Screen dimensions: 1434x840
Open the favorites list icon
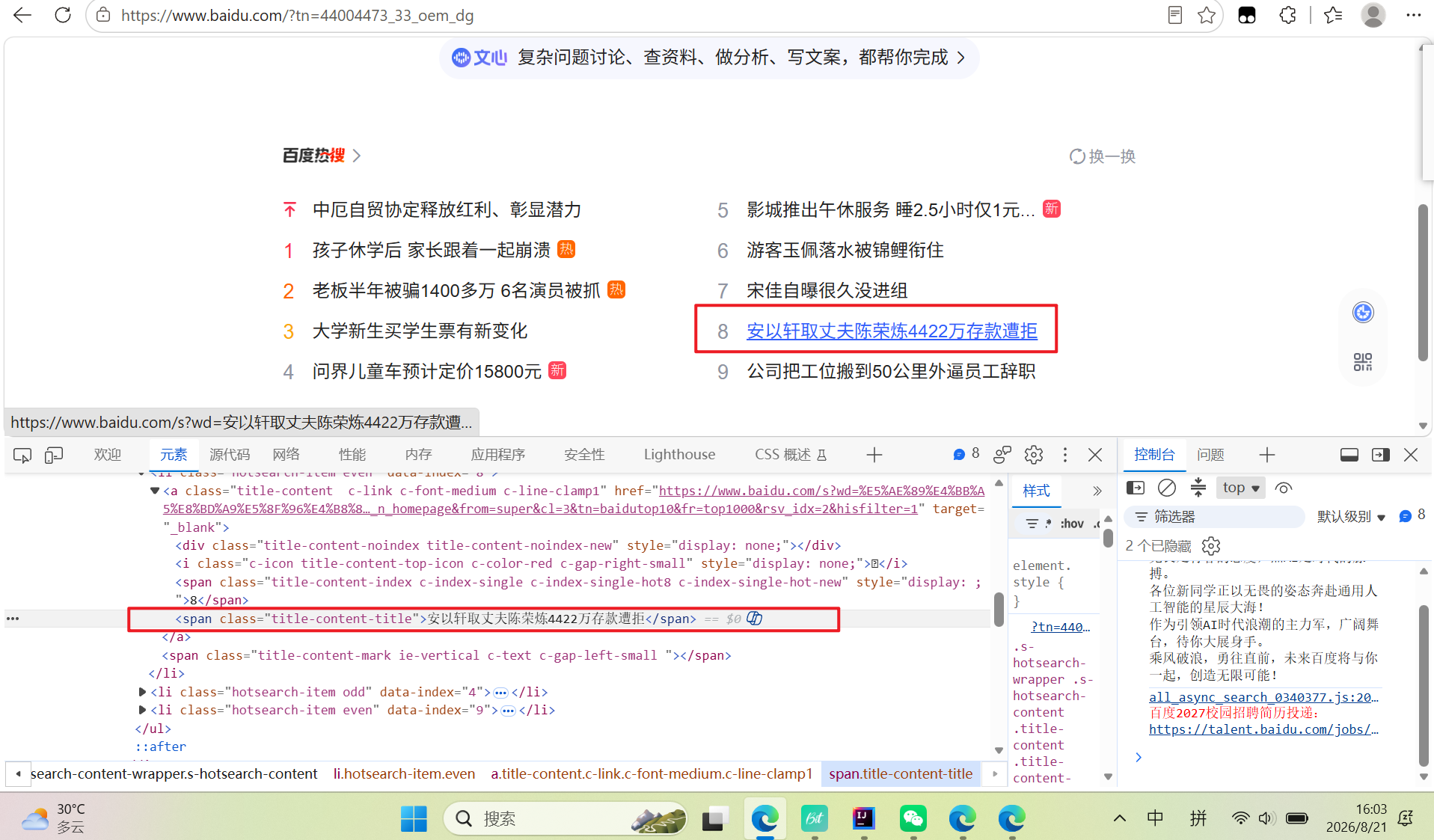click(1333, 15)
